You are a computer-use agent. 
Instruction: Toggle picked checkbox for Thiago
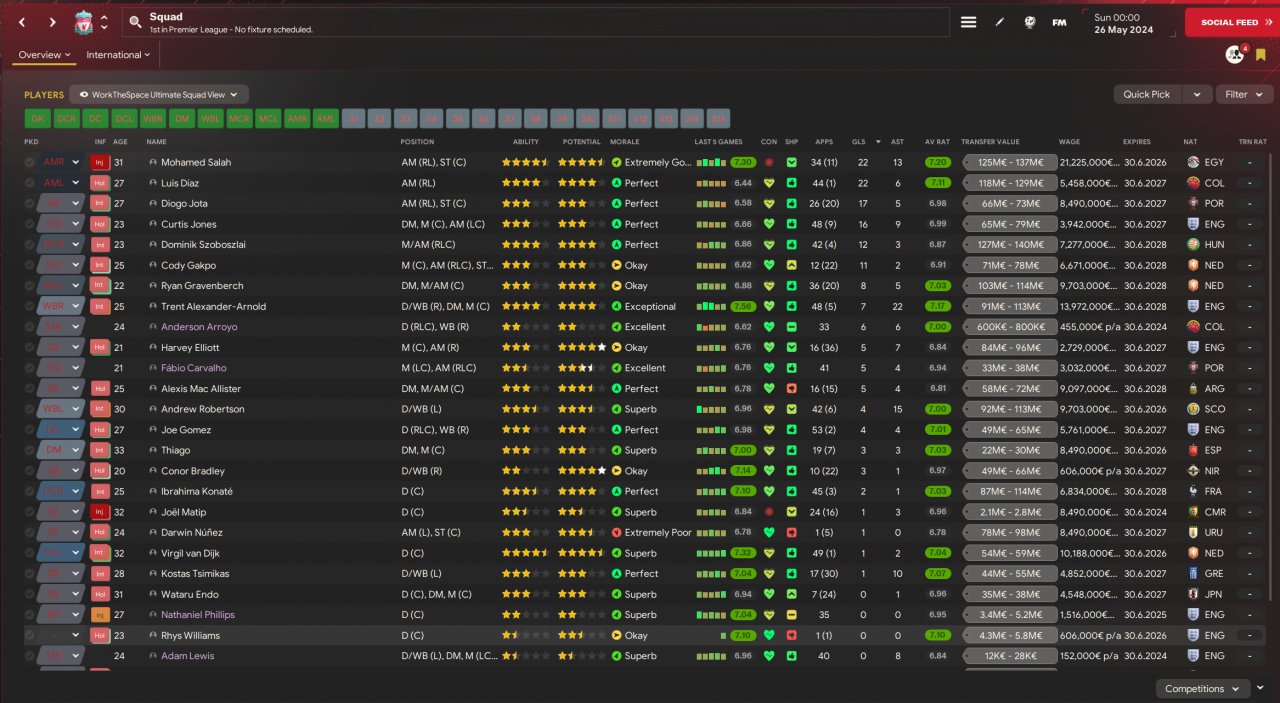tap(29, 450)
